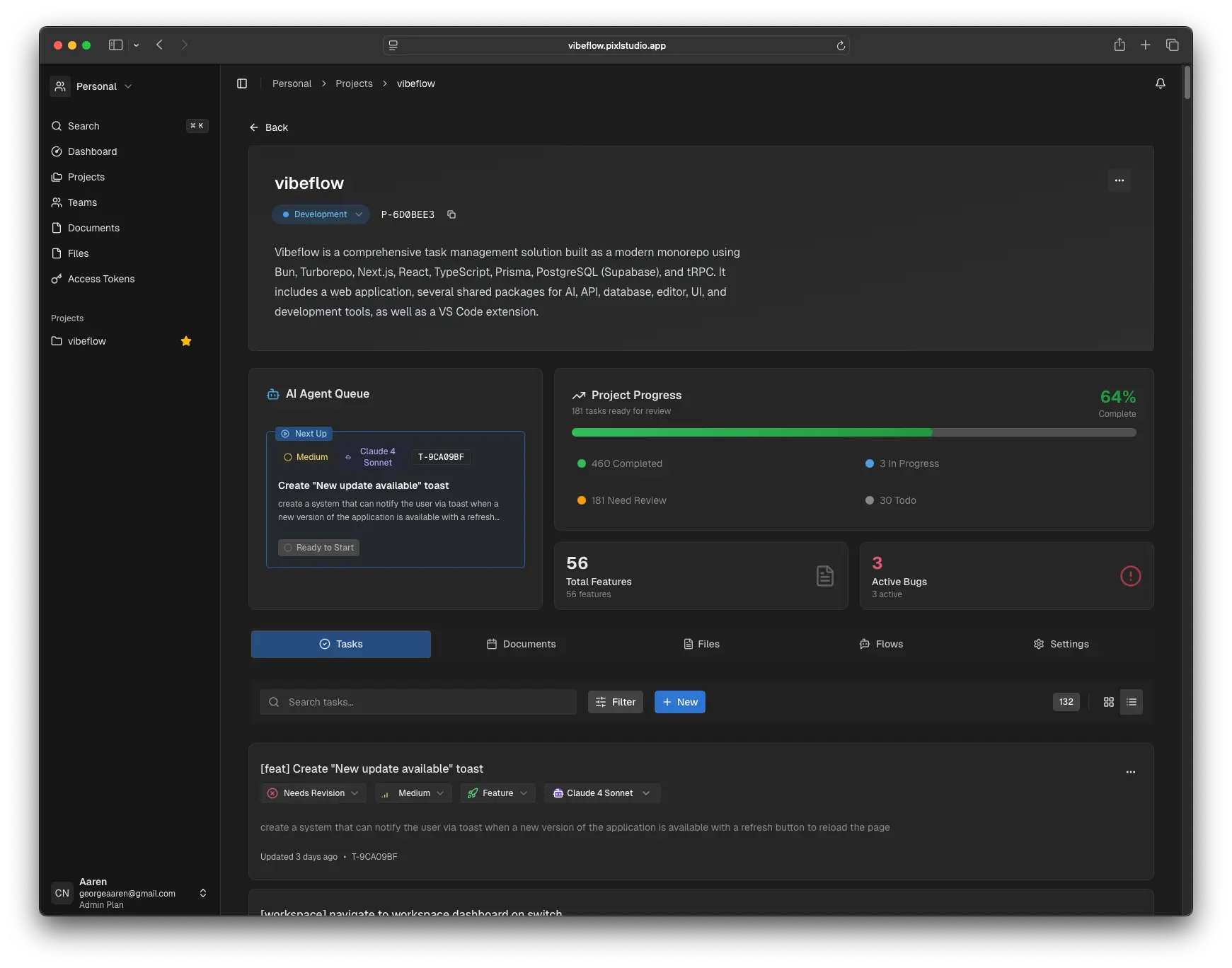Screen dimensions: 1232x968
Task: Click the browser address bar
Action: (616, 45)
